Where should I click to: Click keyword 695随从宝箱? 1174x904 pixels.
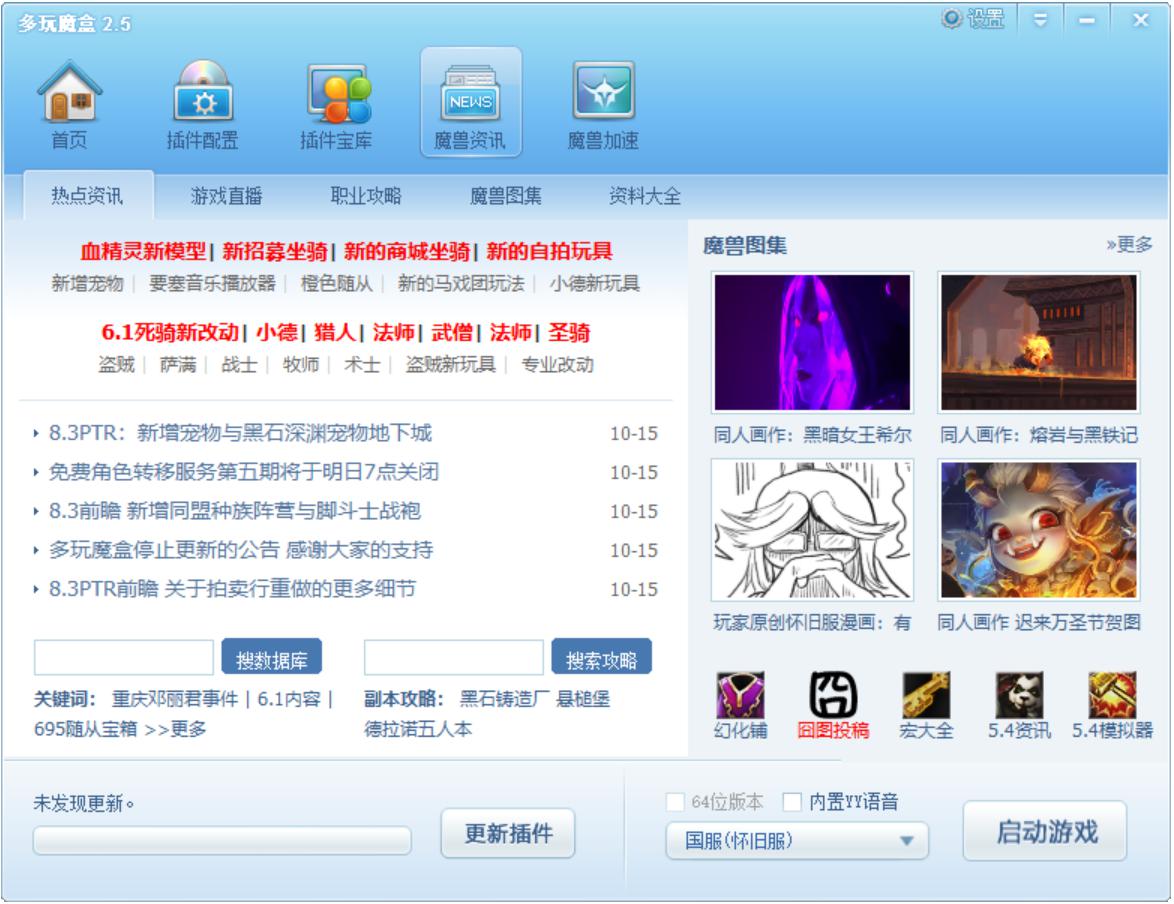click(86, 729)
